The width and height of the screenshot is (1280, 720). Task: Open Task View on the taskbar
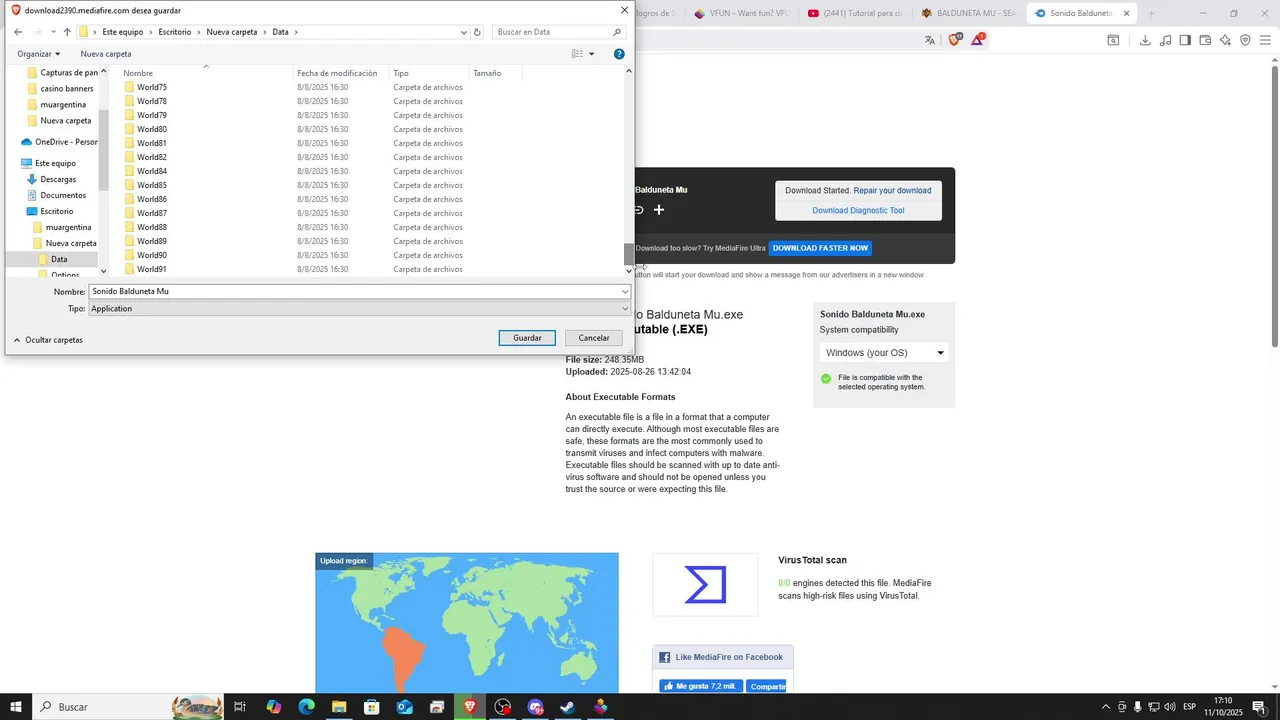pos(240,707)
